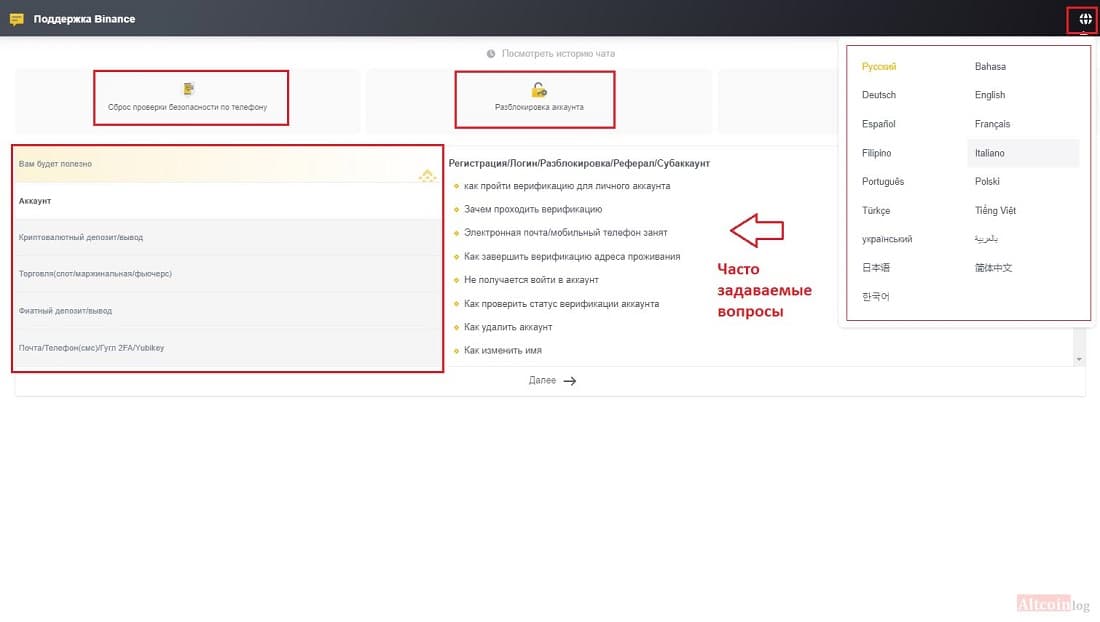Open the globe language selector icon
Screen dimensions: 1100x622
[1085, 19]
